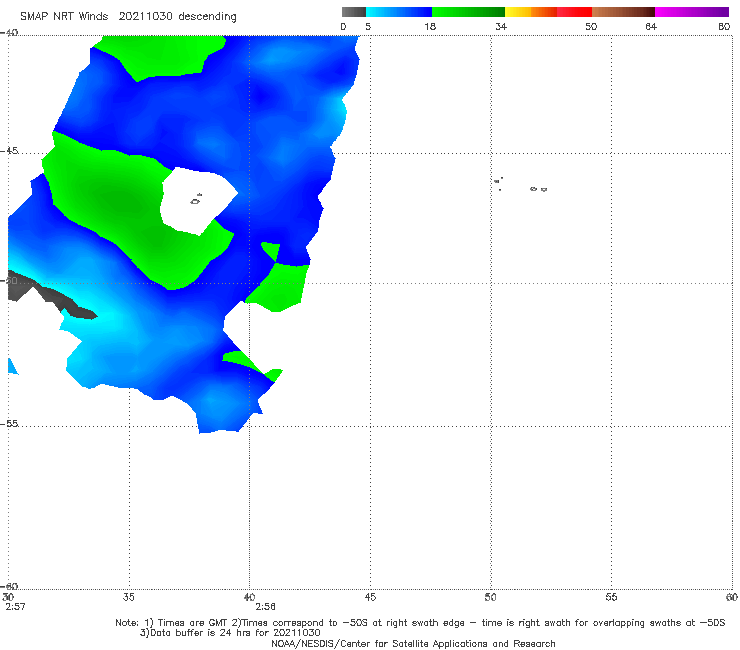
Task: Click the swath time '2:57'
Action: pyautogui.click(x=15, y=607)
